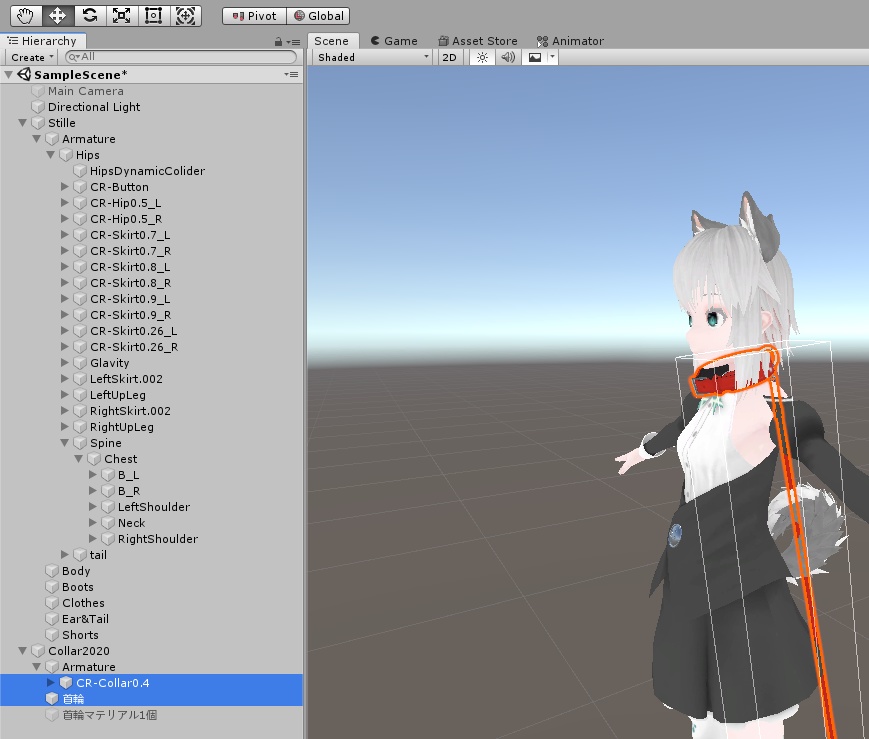
Task: Select RightUpLeg bone
Action: pyautogui.click(x=121, y=427)
